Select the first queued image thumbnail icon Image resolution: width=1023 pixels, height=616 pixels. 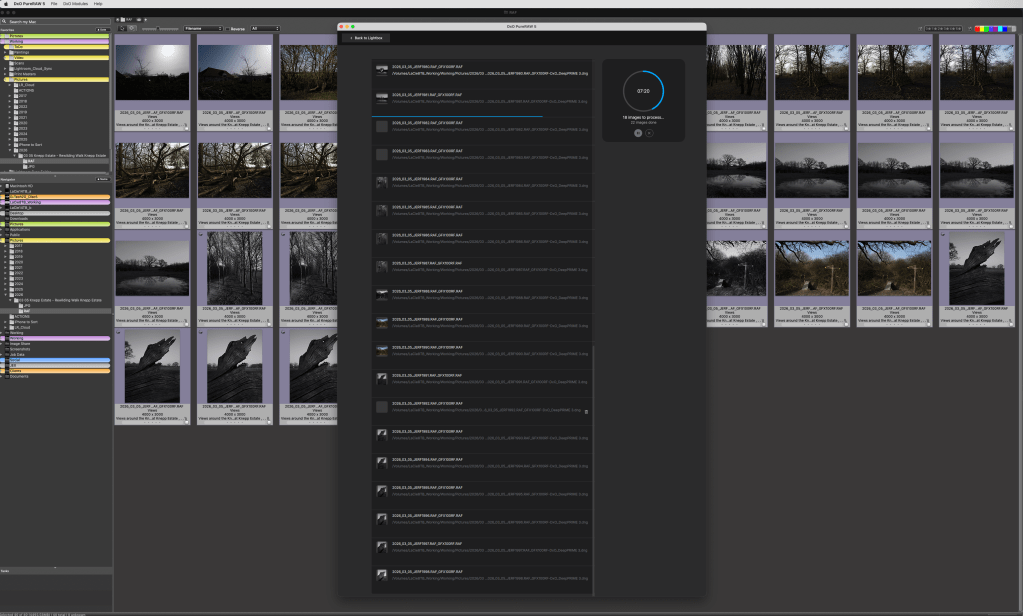[x=381, y=70]
